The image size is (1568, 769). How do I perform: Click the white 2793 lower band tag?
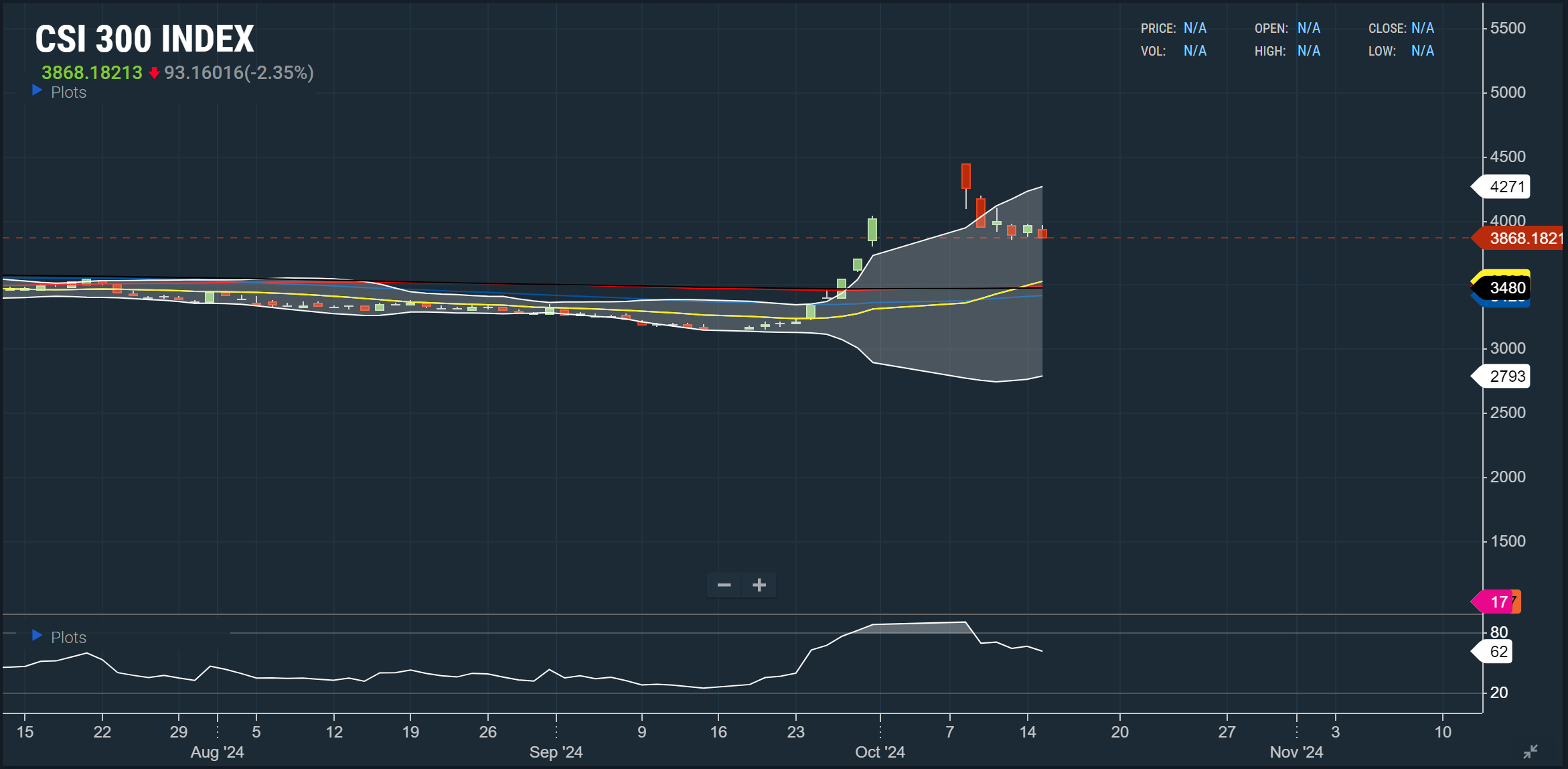coord(1506,376)
